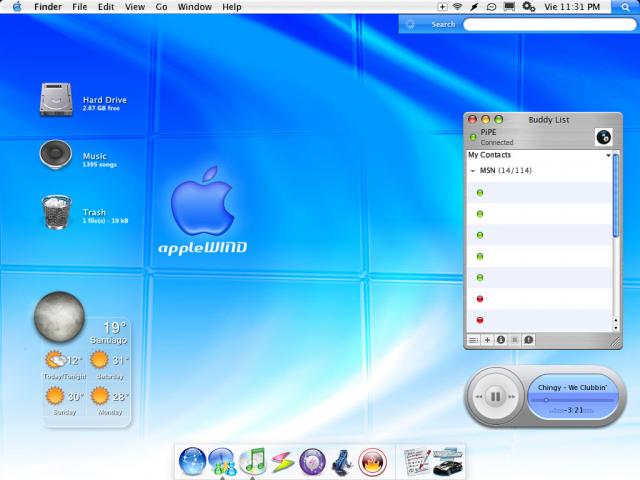Click the Sunday 30° forecast sun

pos(55,396)
